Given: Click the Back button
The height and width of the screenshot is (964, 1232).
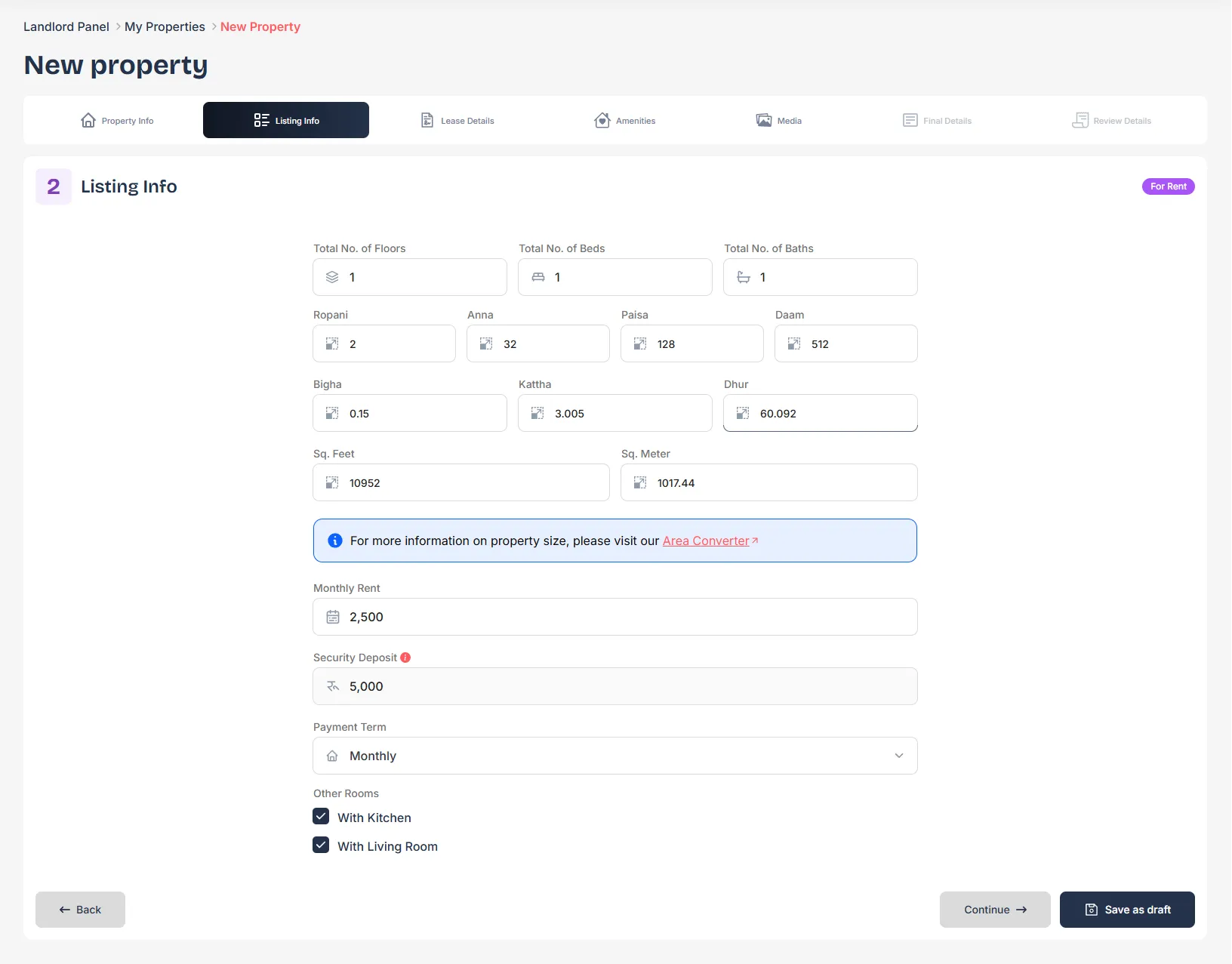Looking at the screenshot, I should (80, 910).
